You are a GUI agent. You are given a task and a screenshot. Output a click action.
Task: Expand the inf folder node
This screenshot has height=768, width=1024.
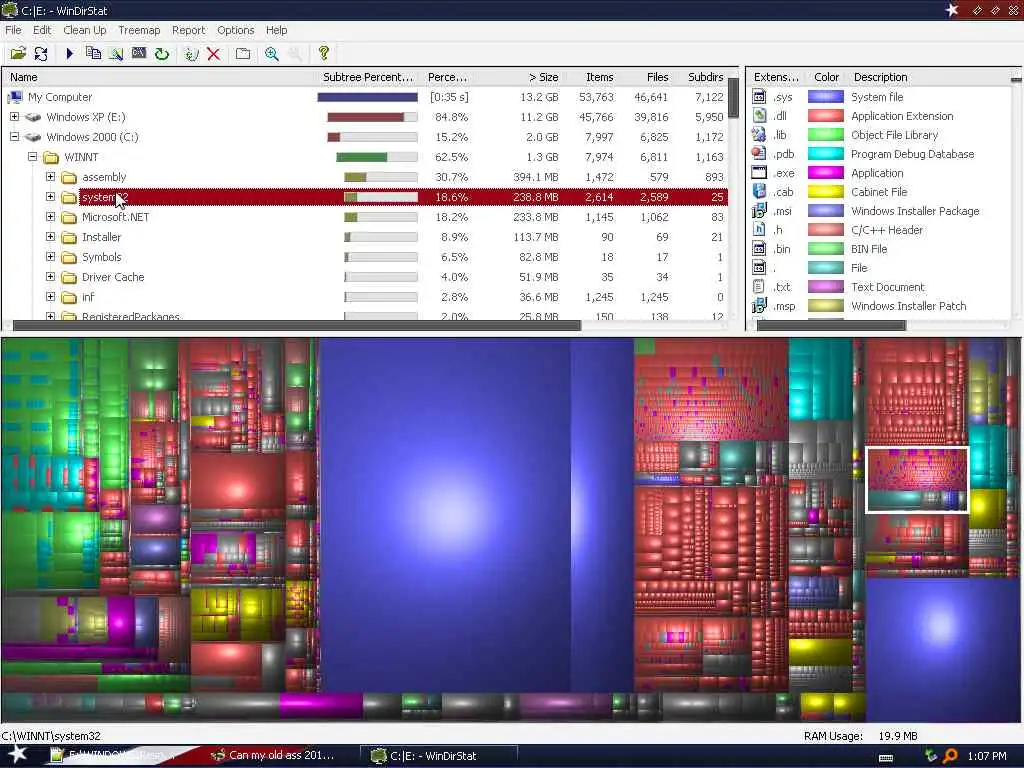[x=50, y=296]
